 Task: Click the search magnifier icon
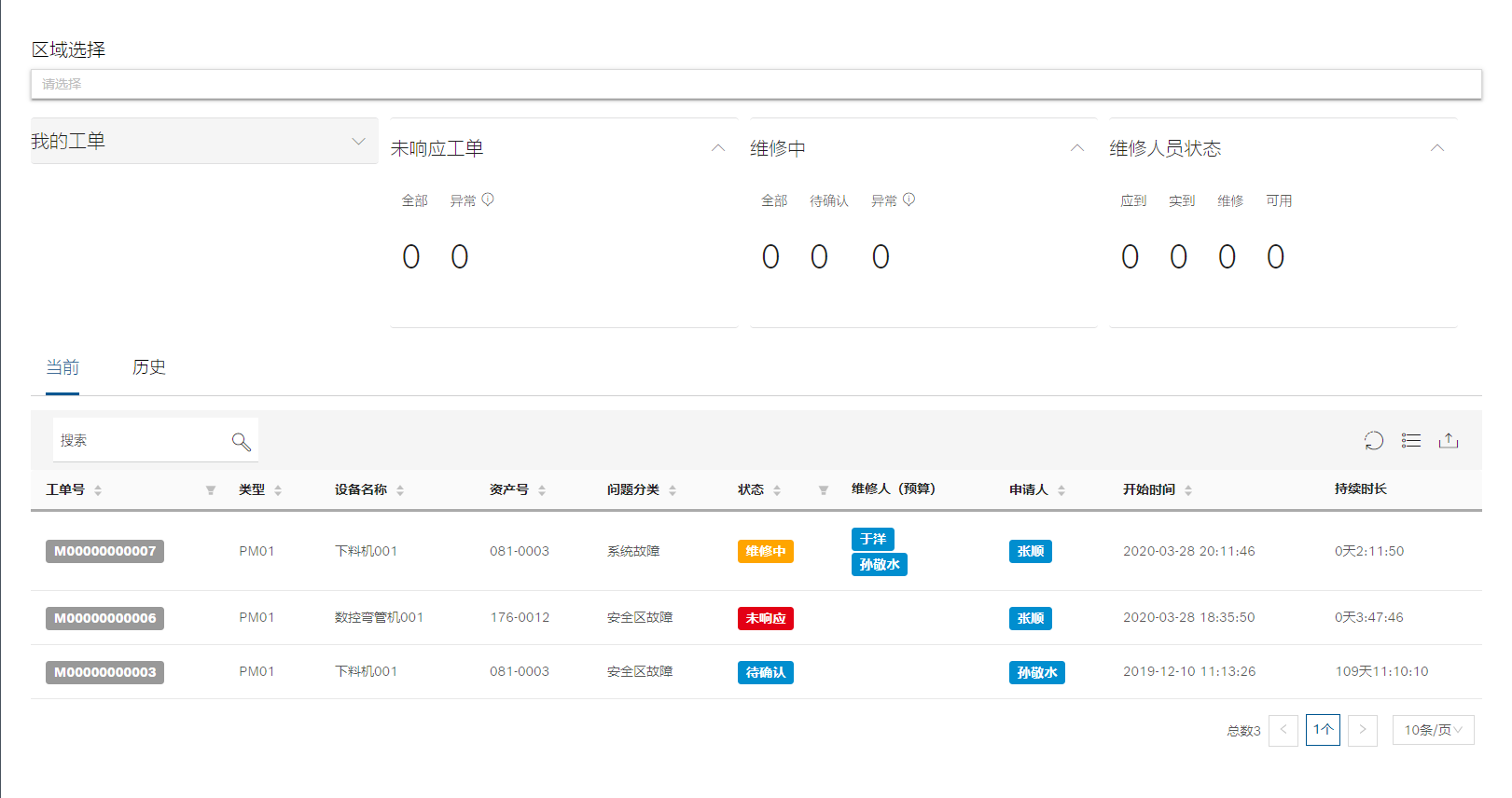[x=242, y=442]
